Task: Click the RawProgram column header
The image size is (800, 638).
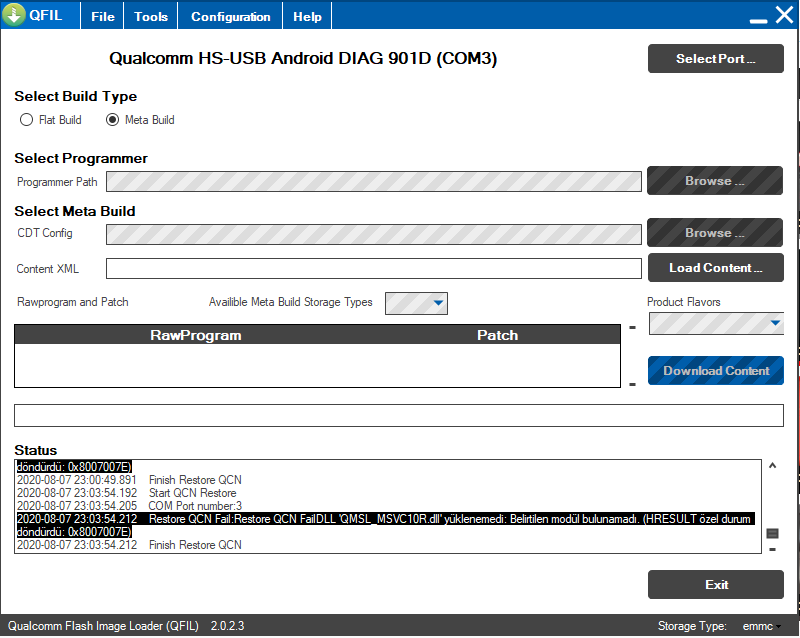Action: point(195,335)
